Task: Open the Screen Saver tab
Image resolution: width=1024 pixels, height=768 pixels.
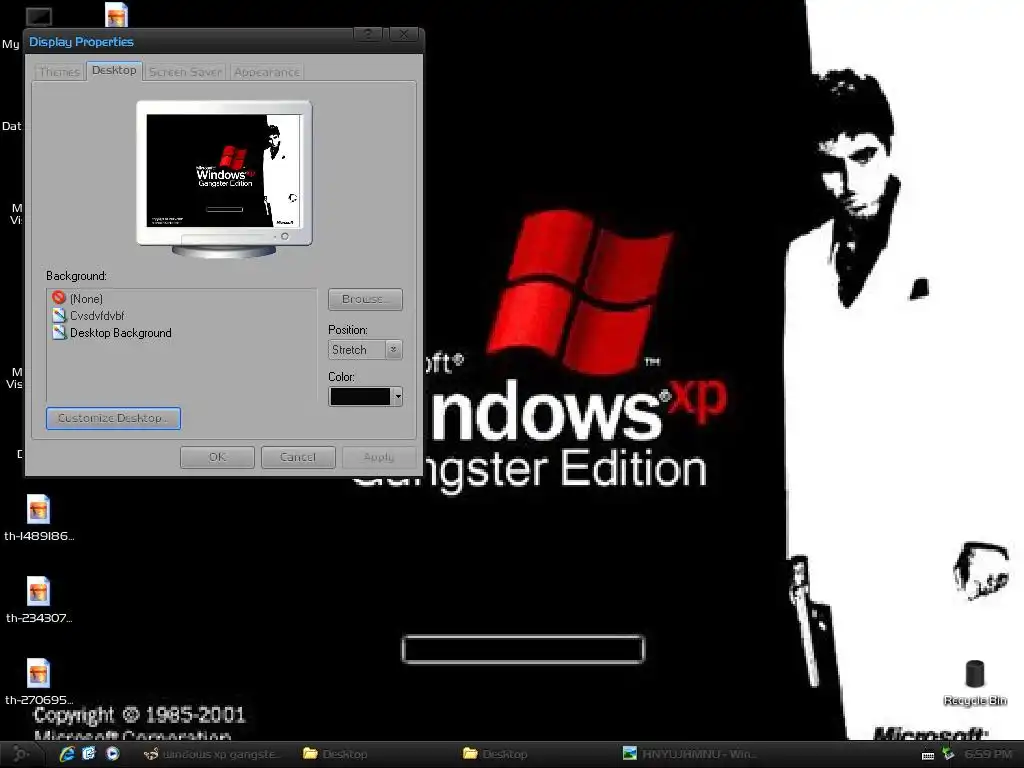Action: (185, 72)
